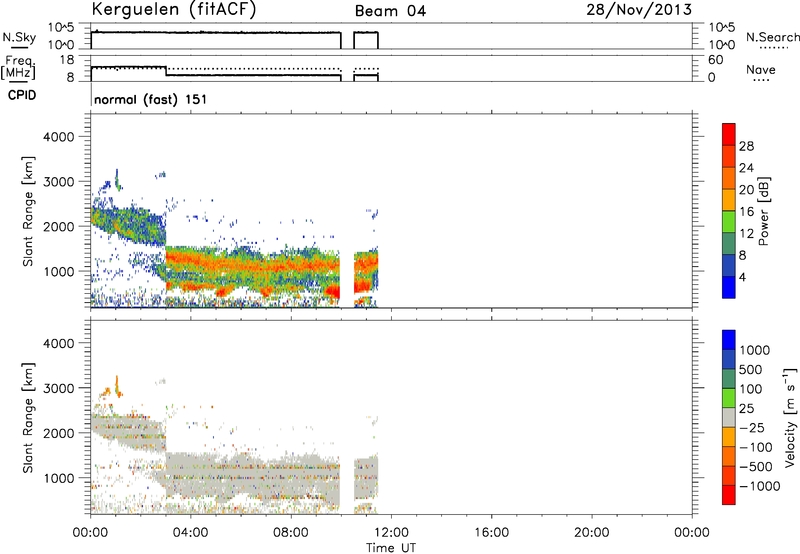Click the '60' tick on the Nave axis

715,60
